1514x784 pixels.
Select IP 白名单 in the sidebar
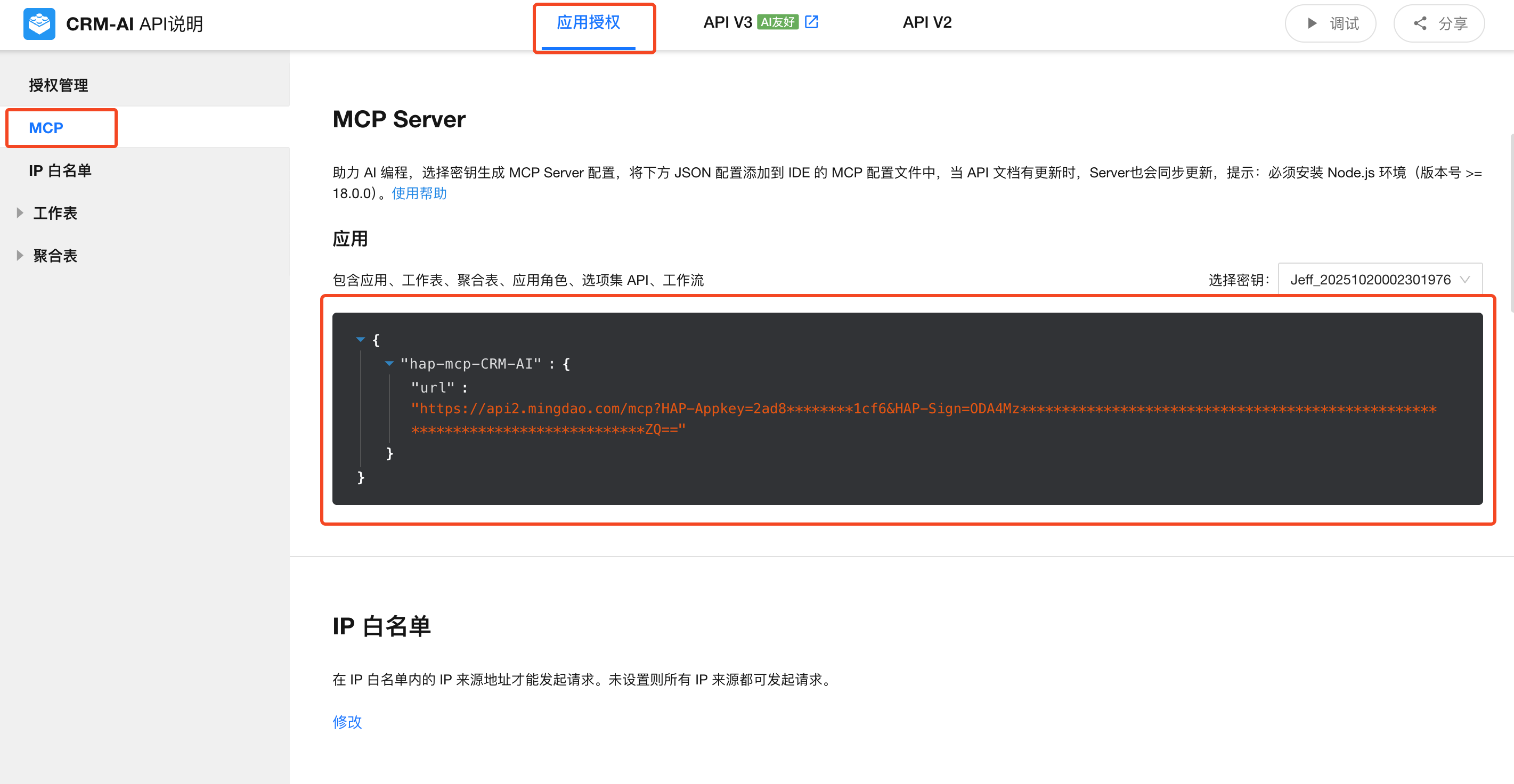pos(60,170)
